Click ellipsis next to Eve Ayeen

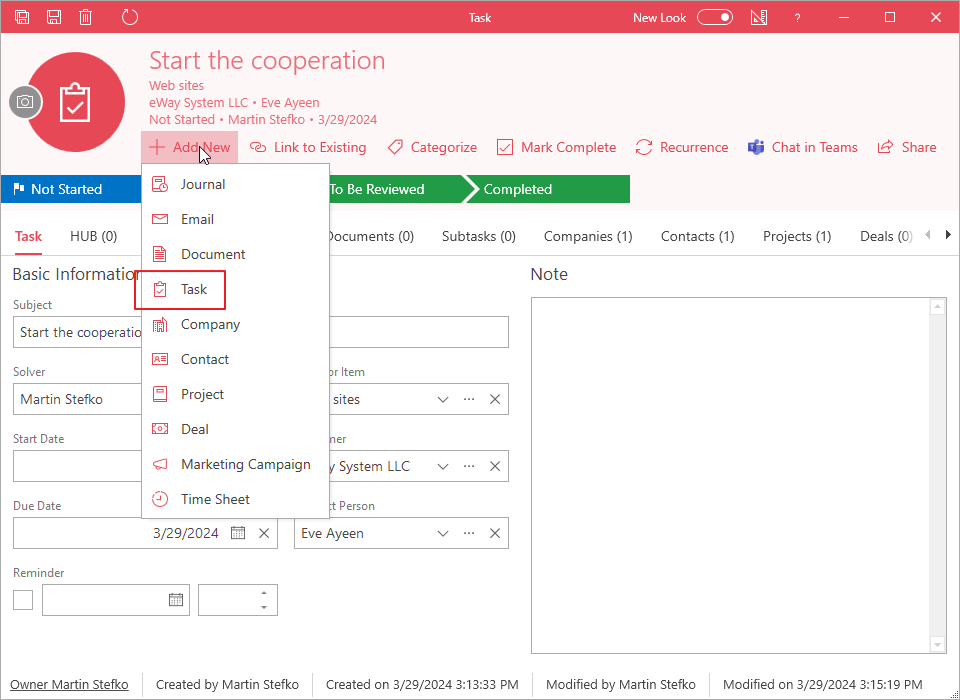point(469,533)
